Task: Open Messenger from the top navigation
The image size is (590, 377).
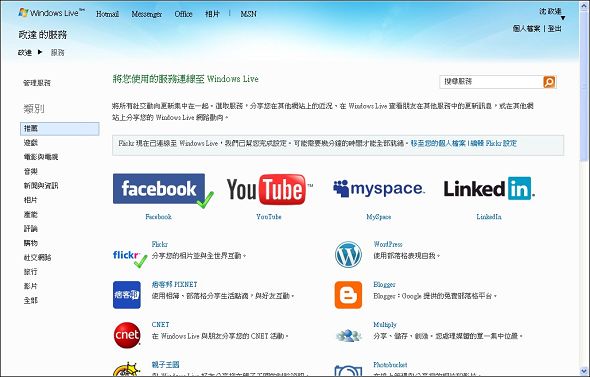Action: coord(146,14)
